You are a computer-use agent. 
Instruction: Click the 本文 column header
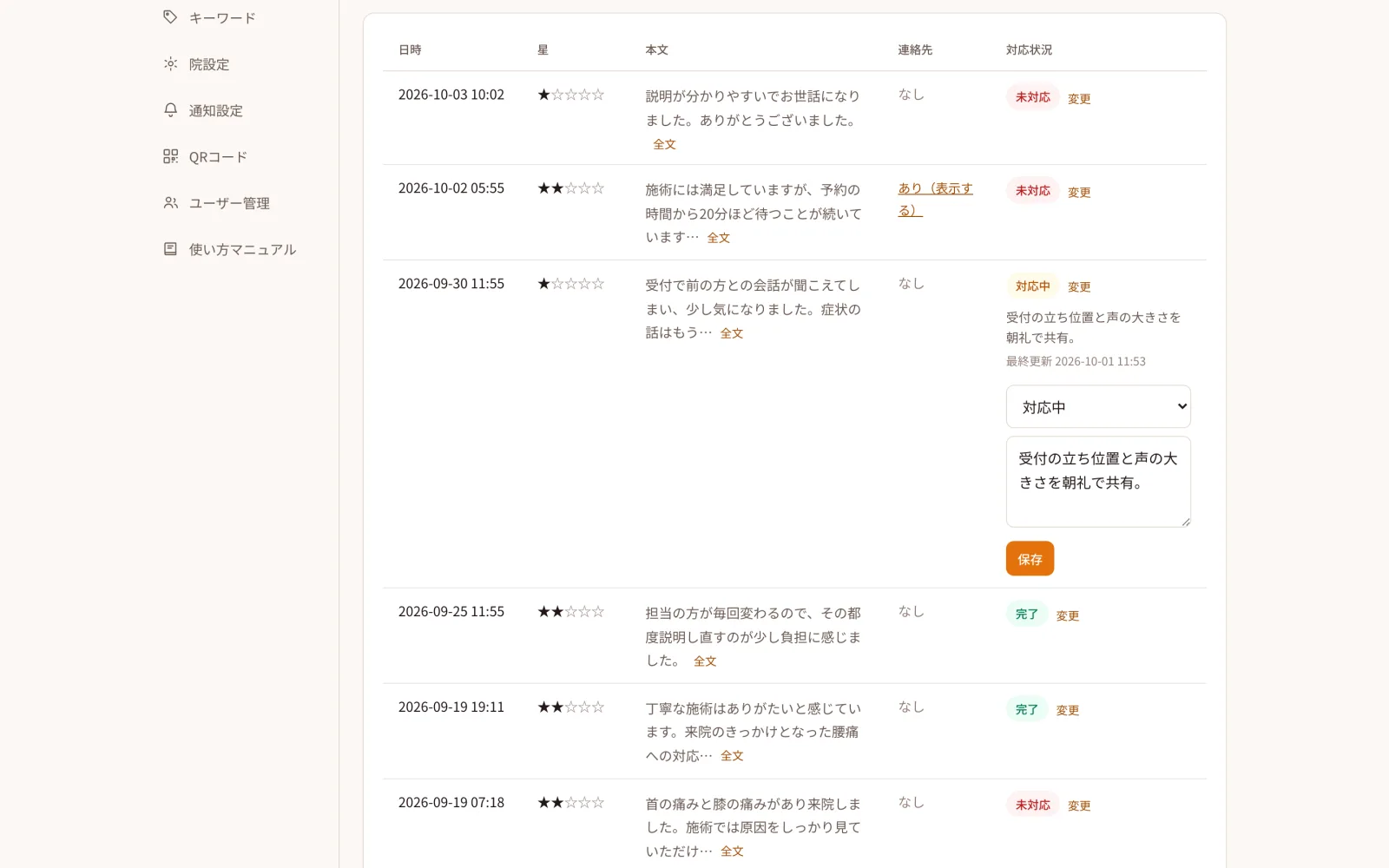656,50
